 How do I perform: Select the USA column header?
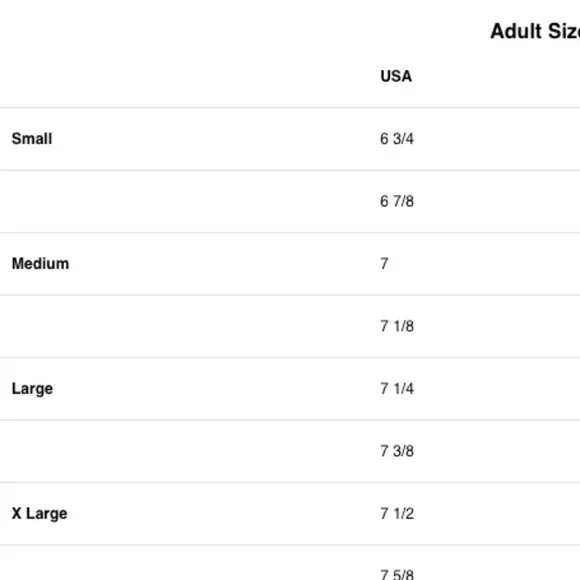click(396, 76)
